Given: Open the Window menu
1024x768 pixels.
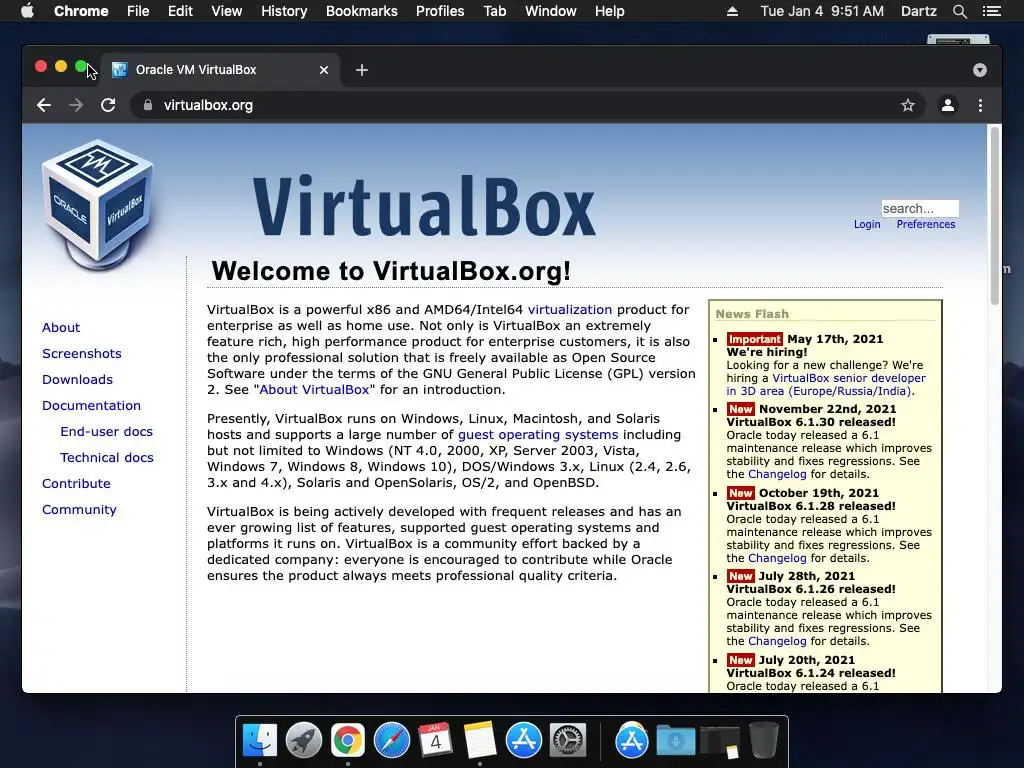Looking at the screenshot, I should tap(551, 11).
